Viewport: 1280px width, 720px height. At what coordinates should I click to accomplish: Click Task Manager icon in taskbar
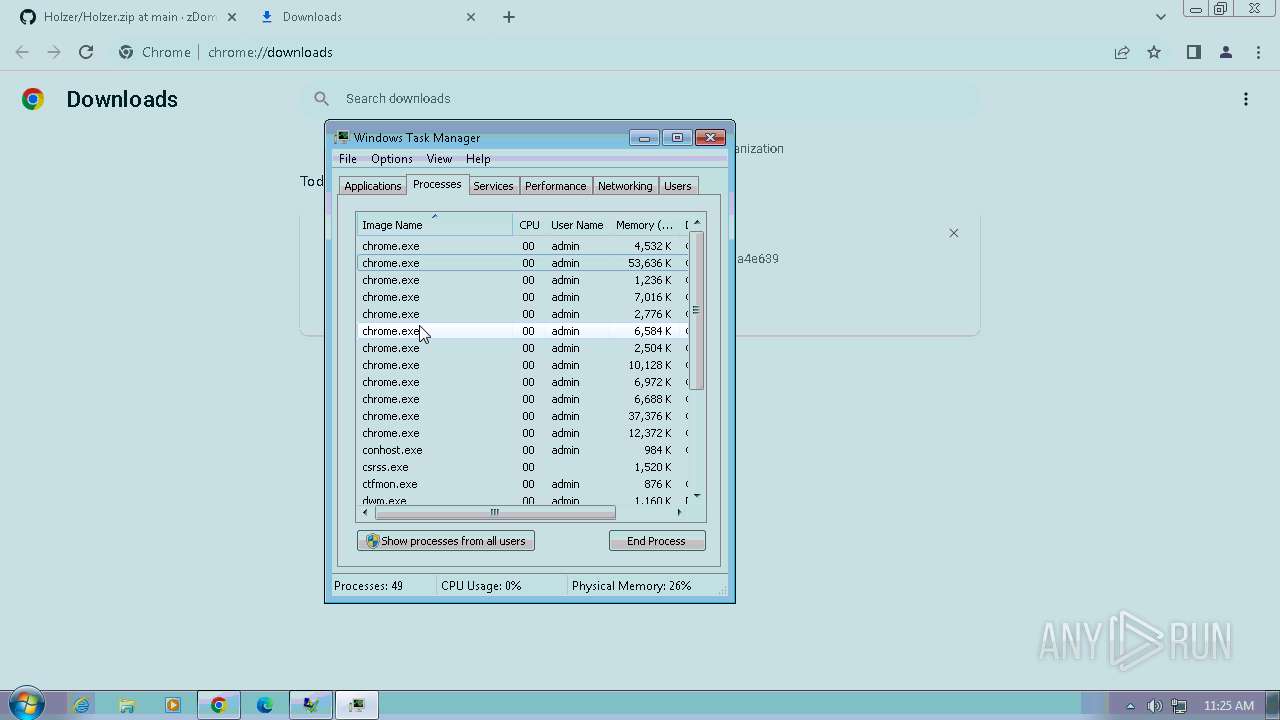click(x=357, y=705)
